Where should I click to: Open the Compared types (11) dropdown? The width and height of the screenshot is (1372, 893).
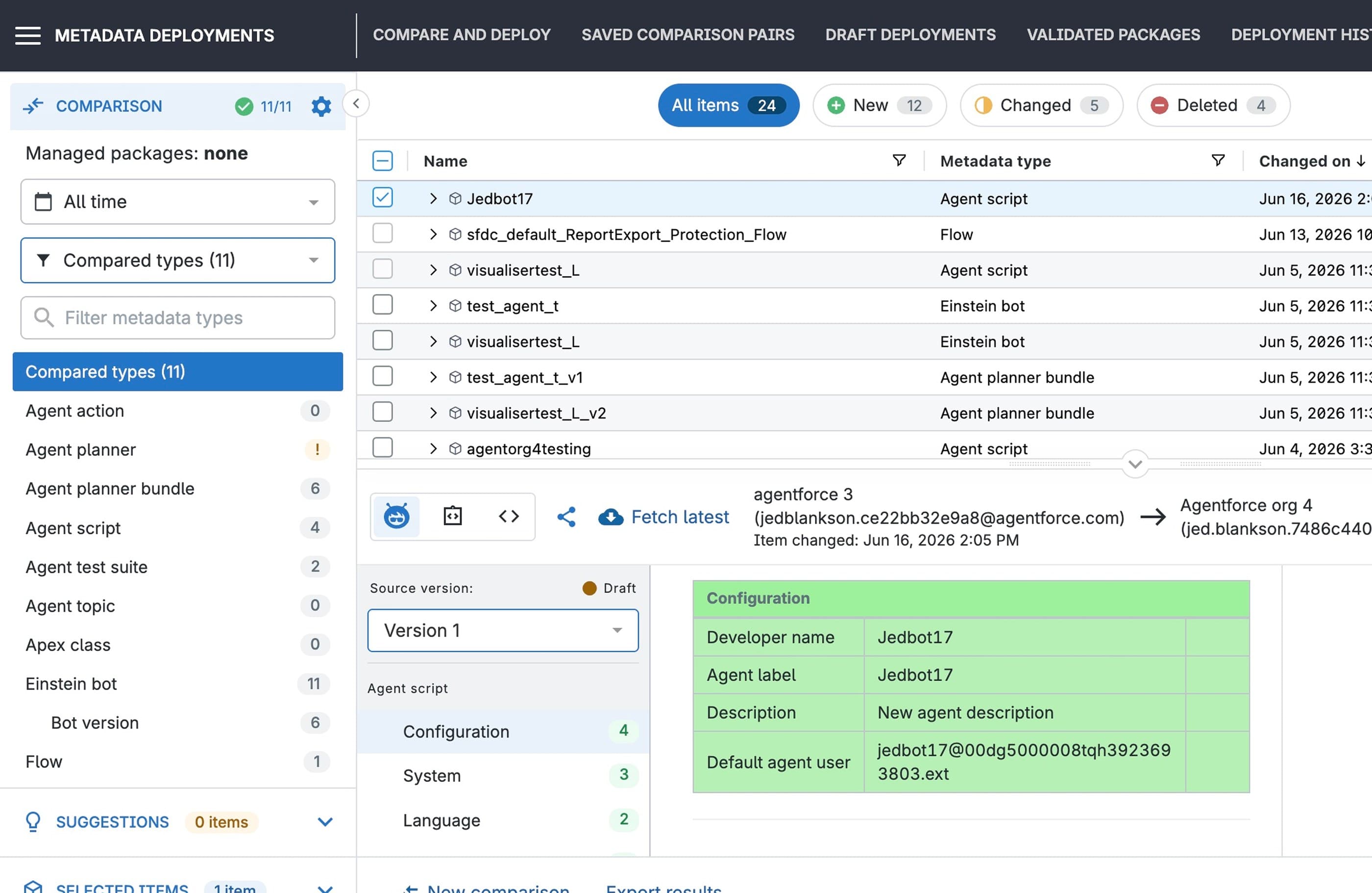pyautogui.click(x=177, y=260)
